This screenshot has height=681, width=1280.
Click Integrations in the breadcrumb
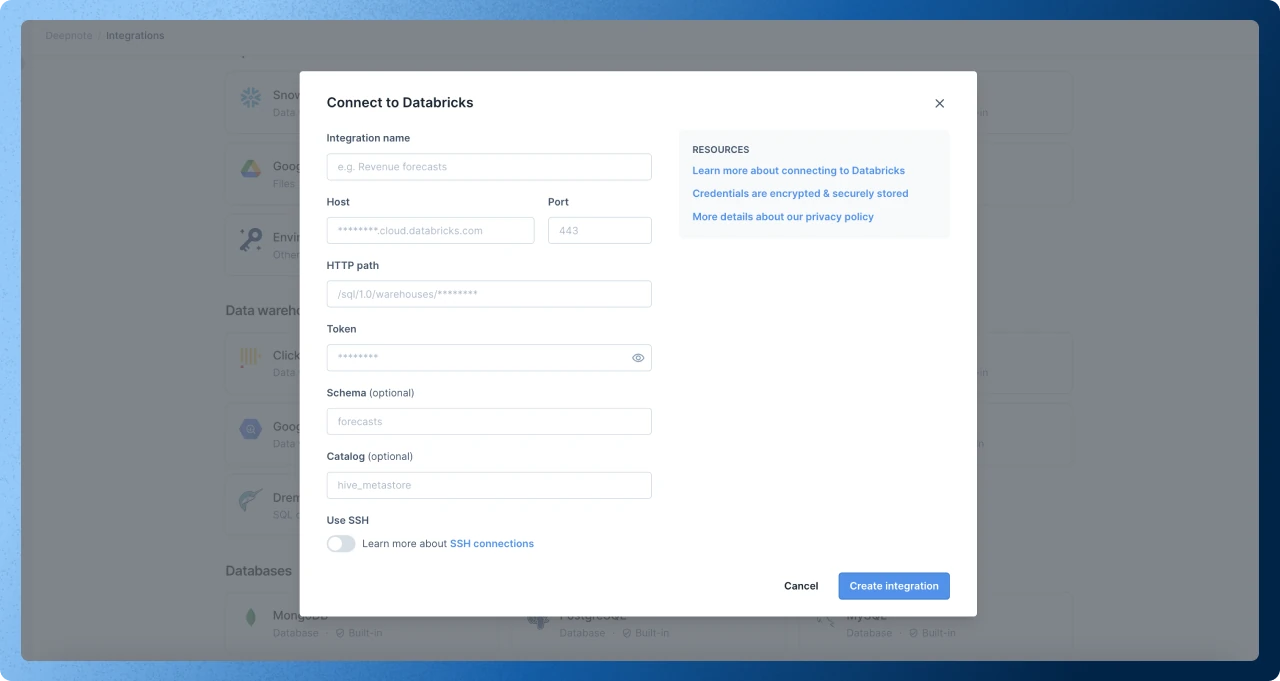click(135, 36)
